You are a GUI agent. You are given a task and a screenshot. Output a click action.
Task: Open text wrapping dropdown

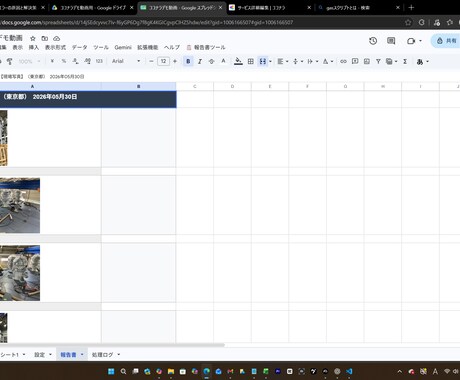[x=313, y=61]
